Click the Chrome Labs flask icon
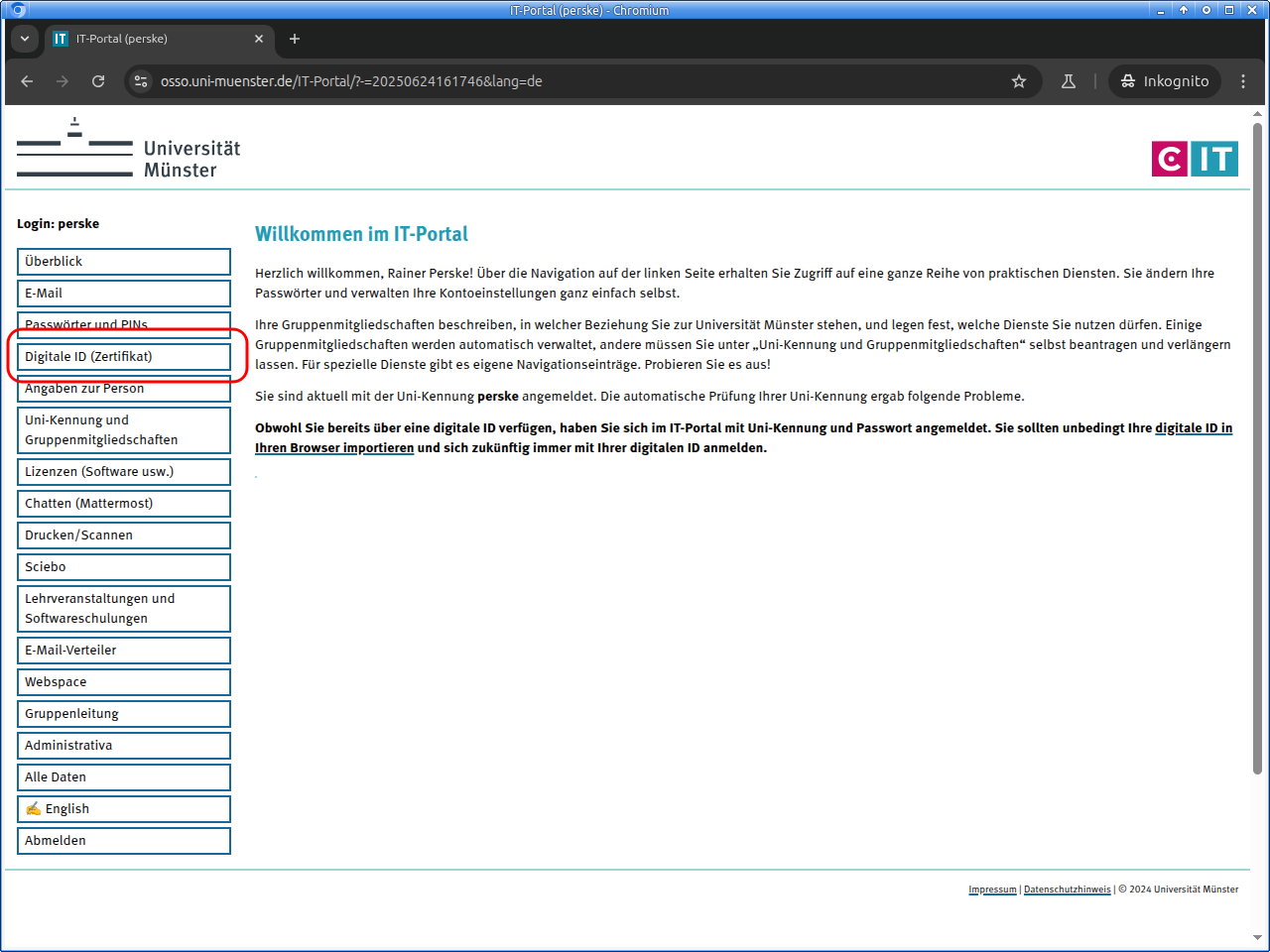The image size is (1270, 952). [x=1069, y=81]
